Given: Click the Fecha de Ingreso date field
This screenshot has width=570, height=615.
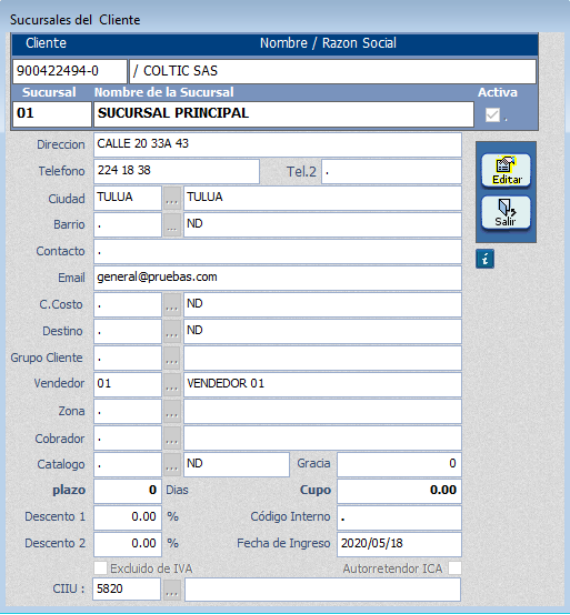Looking at the screenshot, I should click(399, 544).
